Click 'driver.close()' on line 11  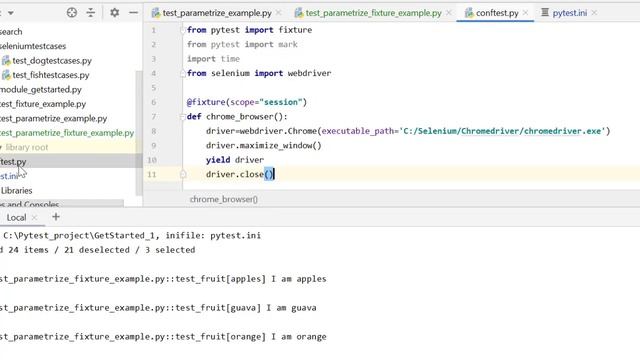click(x=240, y=175)
